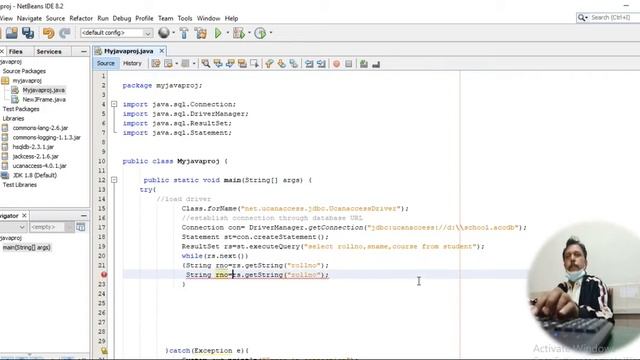Collapse the import block fold on line 4

114,104
